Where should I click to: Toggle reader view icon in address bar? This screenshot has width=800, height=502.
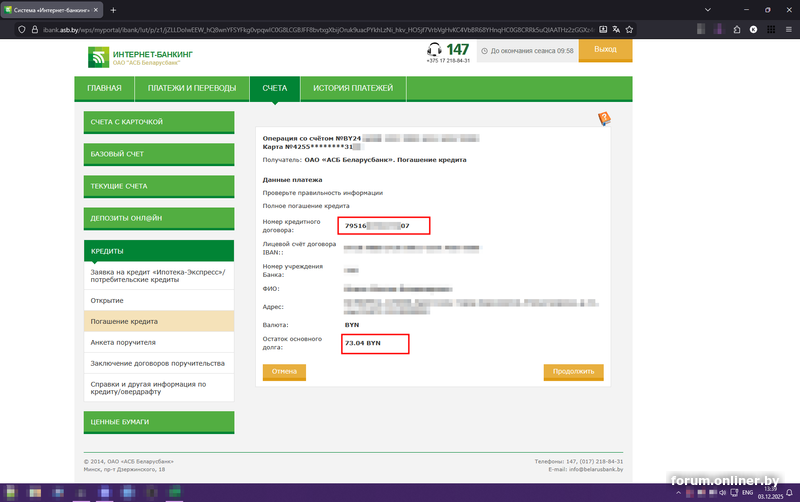(603, 30)
